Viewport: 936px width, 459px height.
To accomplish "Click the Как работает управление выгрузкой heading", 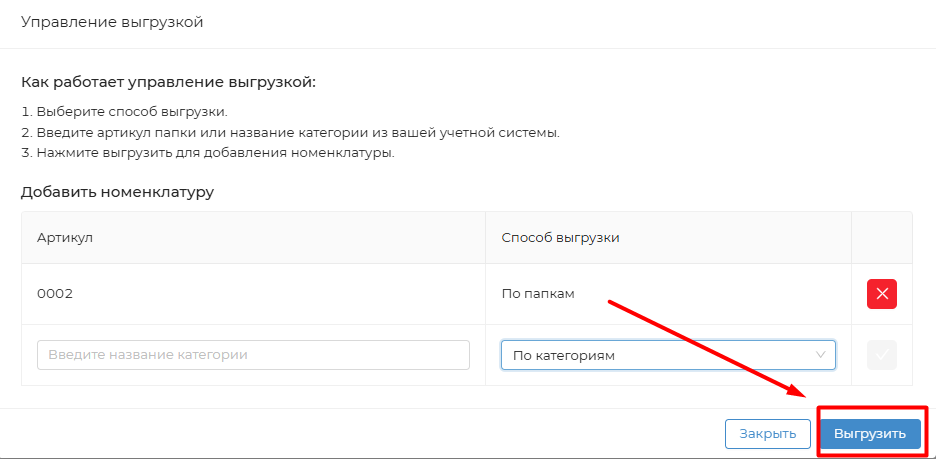I will 168,81.
